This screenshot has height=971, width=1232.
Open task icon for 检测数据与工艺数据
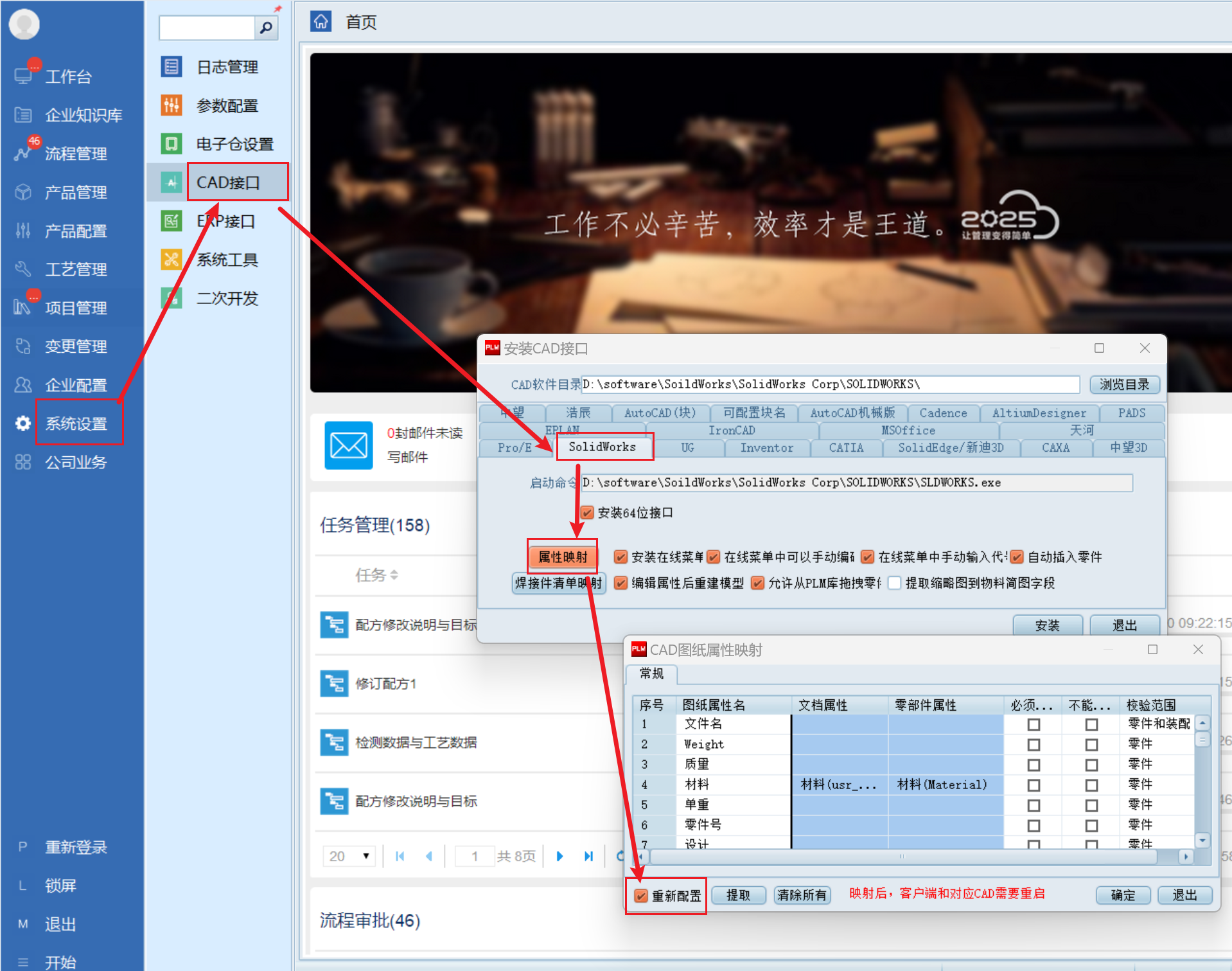point(334,742)
